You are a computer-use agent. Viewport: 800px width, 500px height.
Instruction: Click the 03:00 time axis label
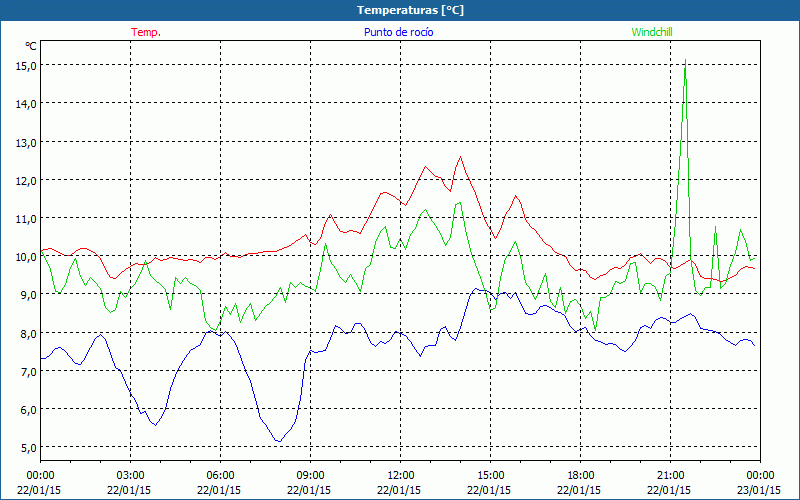click(x=130, y=476)
